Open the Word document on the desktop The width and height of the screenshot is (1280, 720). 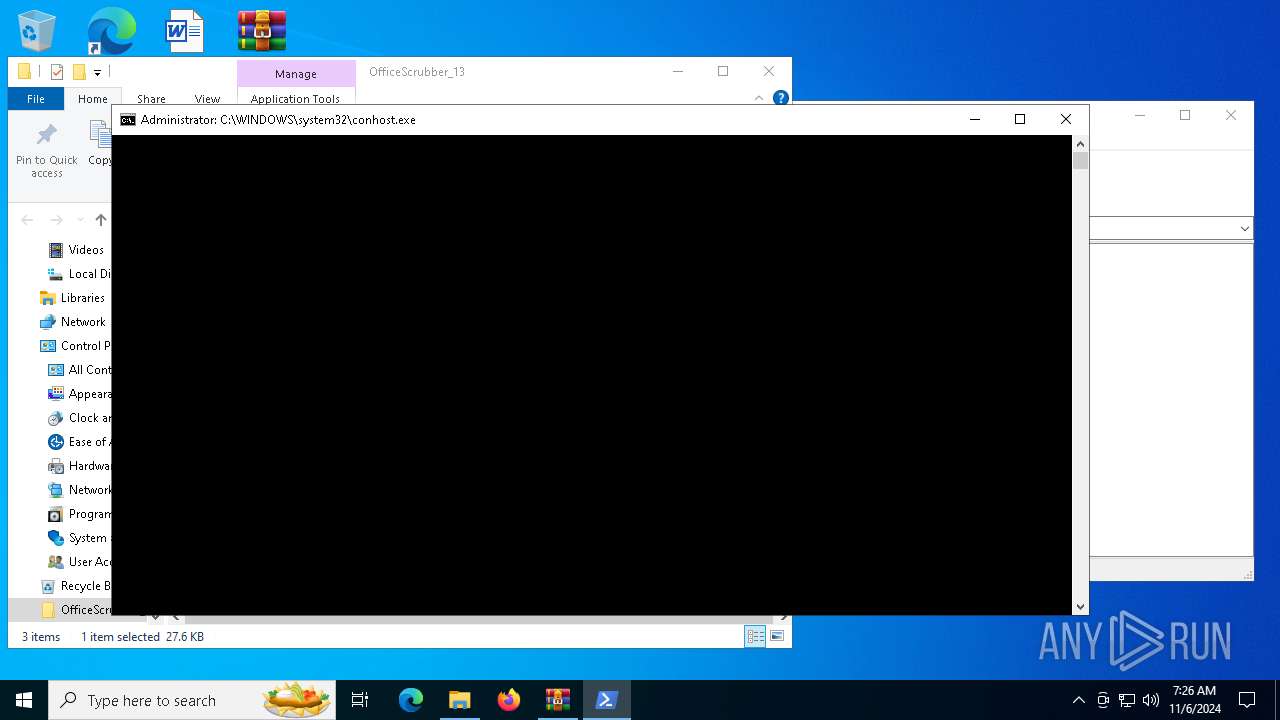pos(185,31)
